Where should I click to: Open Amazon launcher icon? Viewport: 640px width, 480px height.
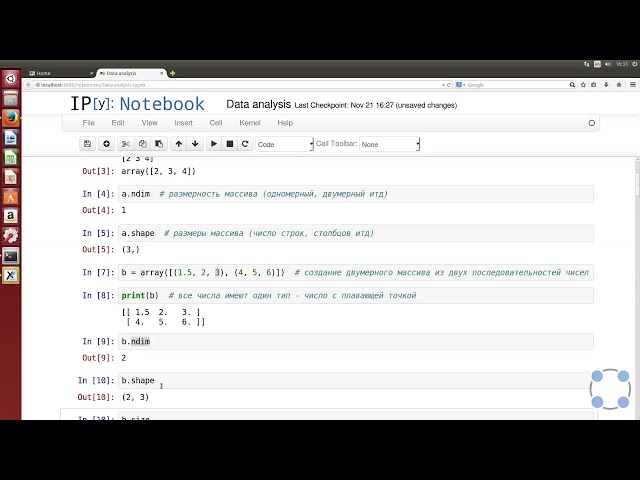(11, 216)
